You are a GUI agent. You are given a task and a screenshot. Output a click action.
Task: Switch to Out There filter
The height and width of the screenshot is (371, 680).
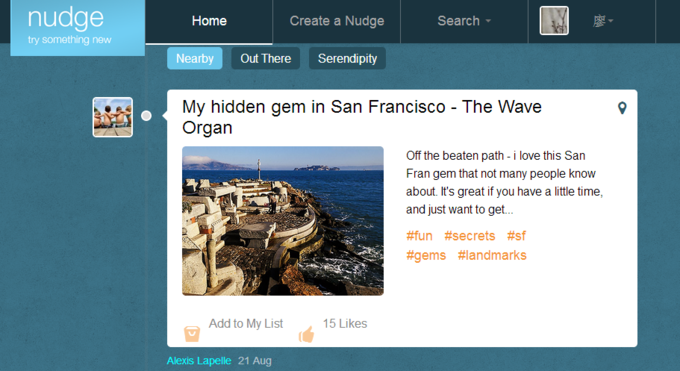click(265, 59)
